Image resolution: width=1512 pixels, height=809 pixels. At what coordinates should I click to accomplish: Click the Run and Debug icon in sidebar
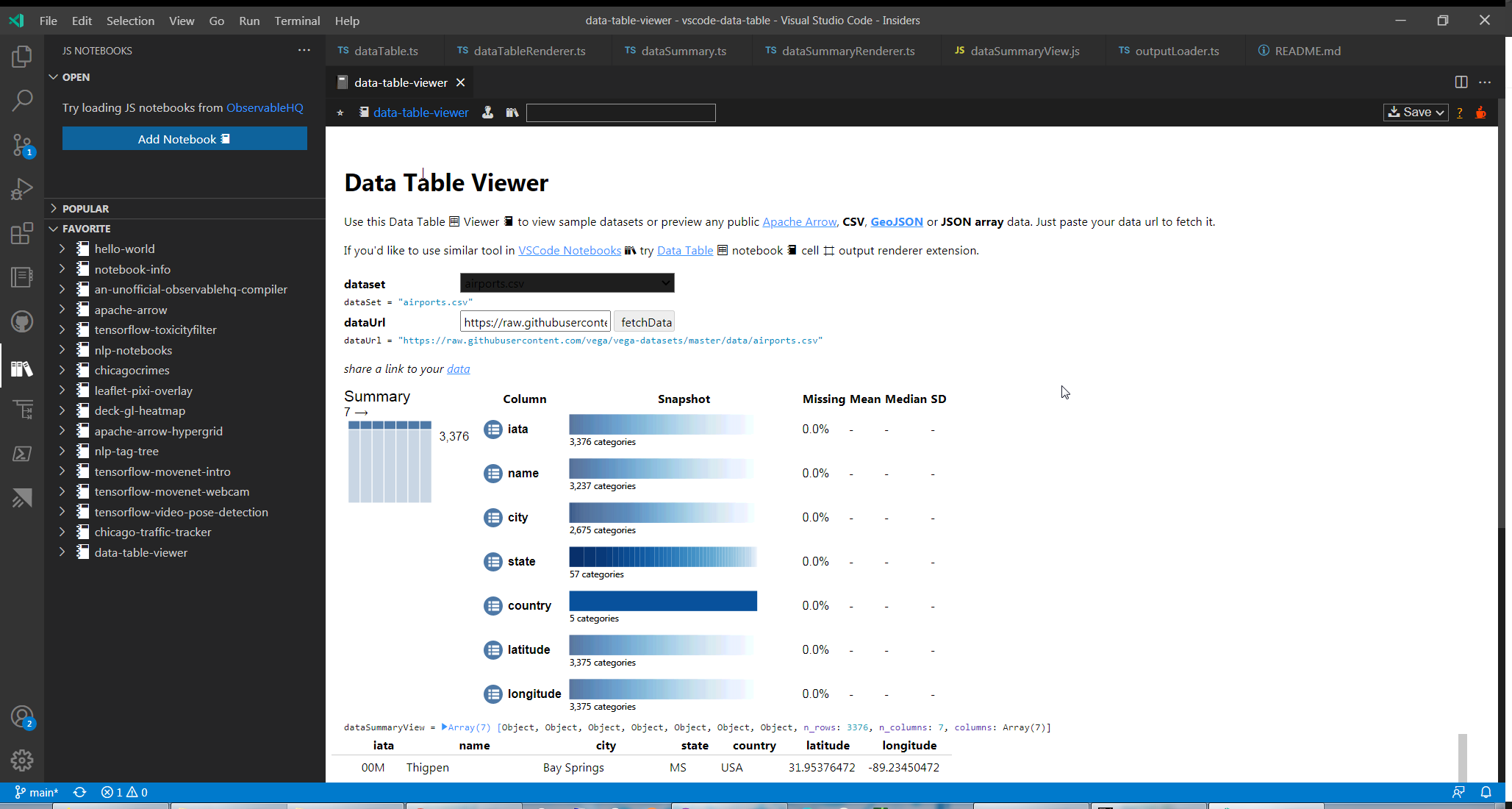coord(22,190)
